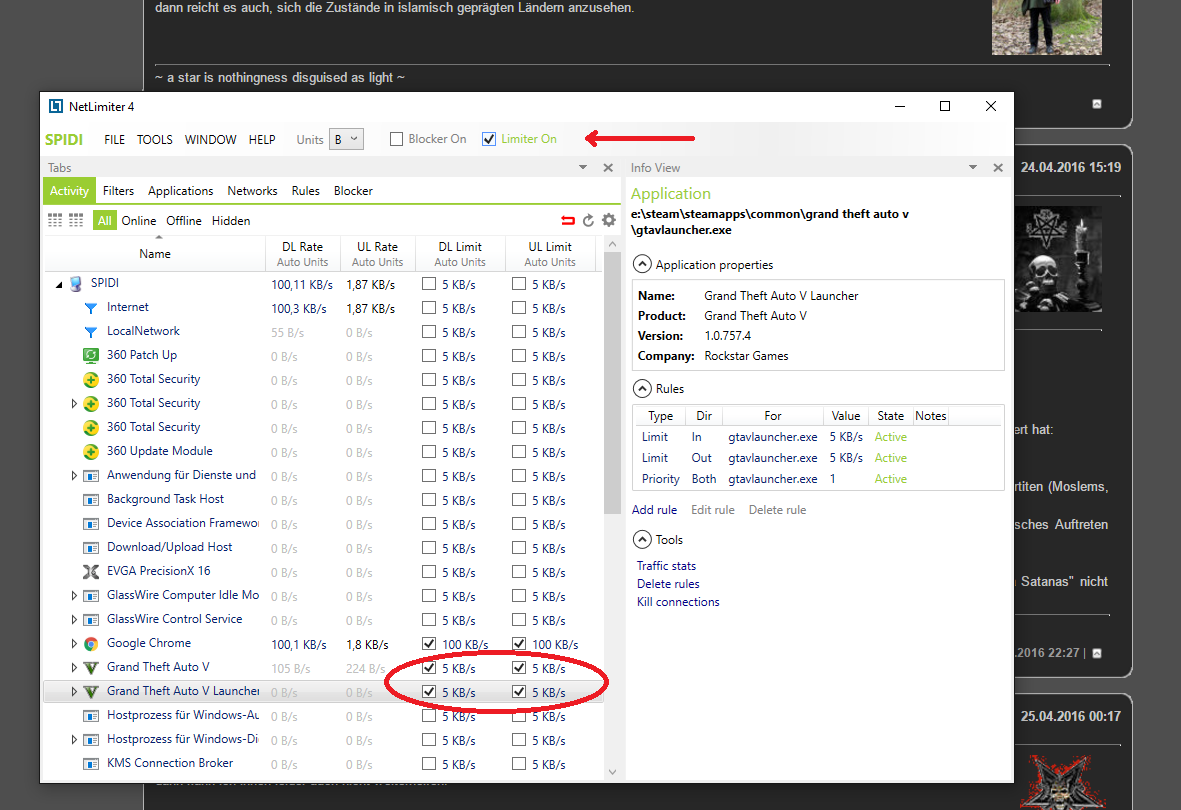This screenshot has width=1181, height=810.
Task: Click the refresh icon in Activity toolbar
Action: tap(588, 221)
